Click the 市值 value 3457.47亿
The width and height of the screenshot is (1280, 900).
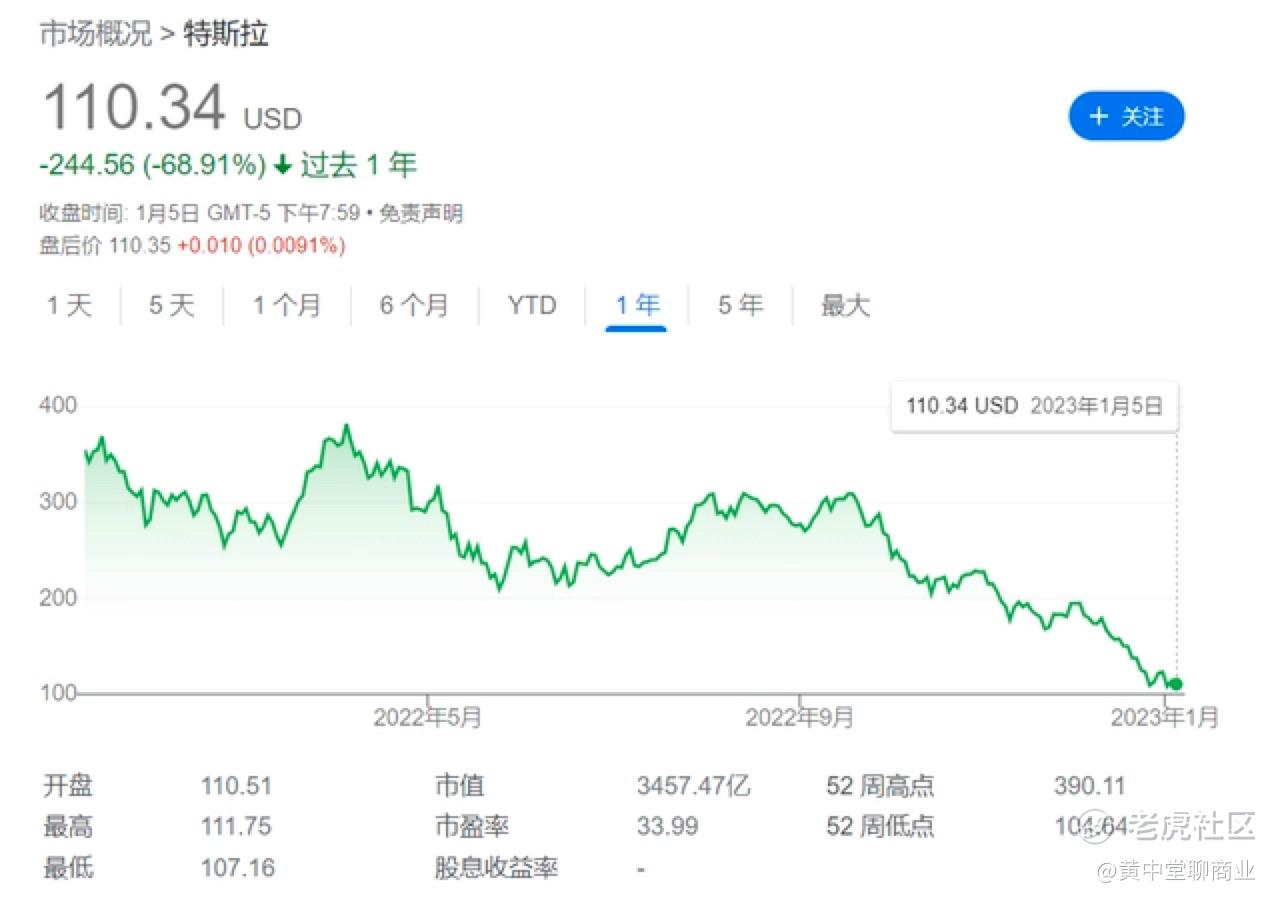click(693, 786)
